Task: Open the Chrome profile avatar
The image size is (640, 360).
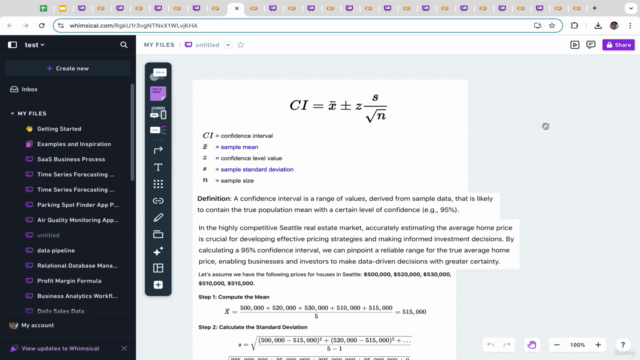Action: (x=614, y=25)
